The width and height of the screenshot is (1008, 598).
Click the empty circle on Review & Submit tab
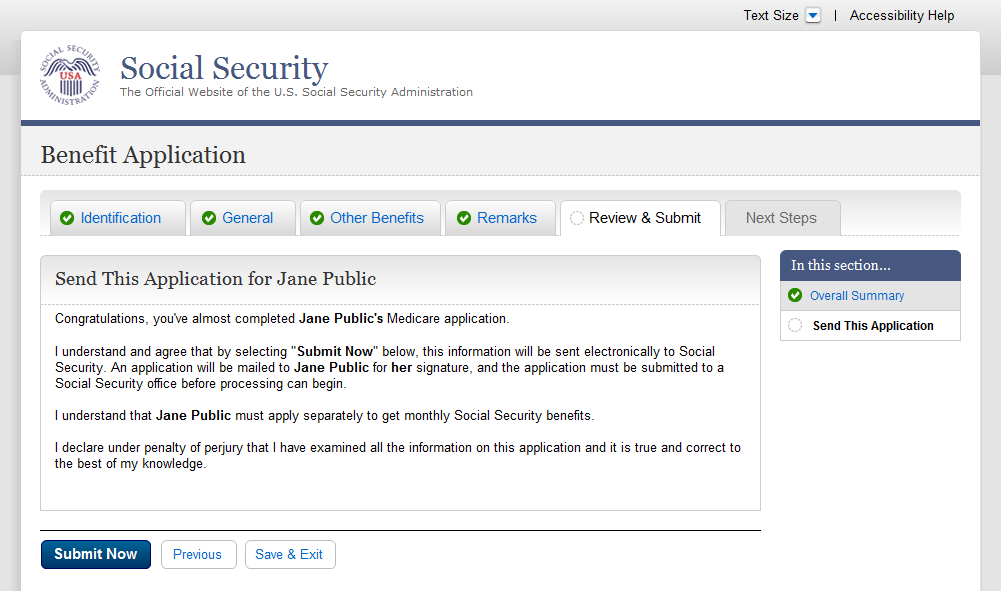tap(577, 219)
